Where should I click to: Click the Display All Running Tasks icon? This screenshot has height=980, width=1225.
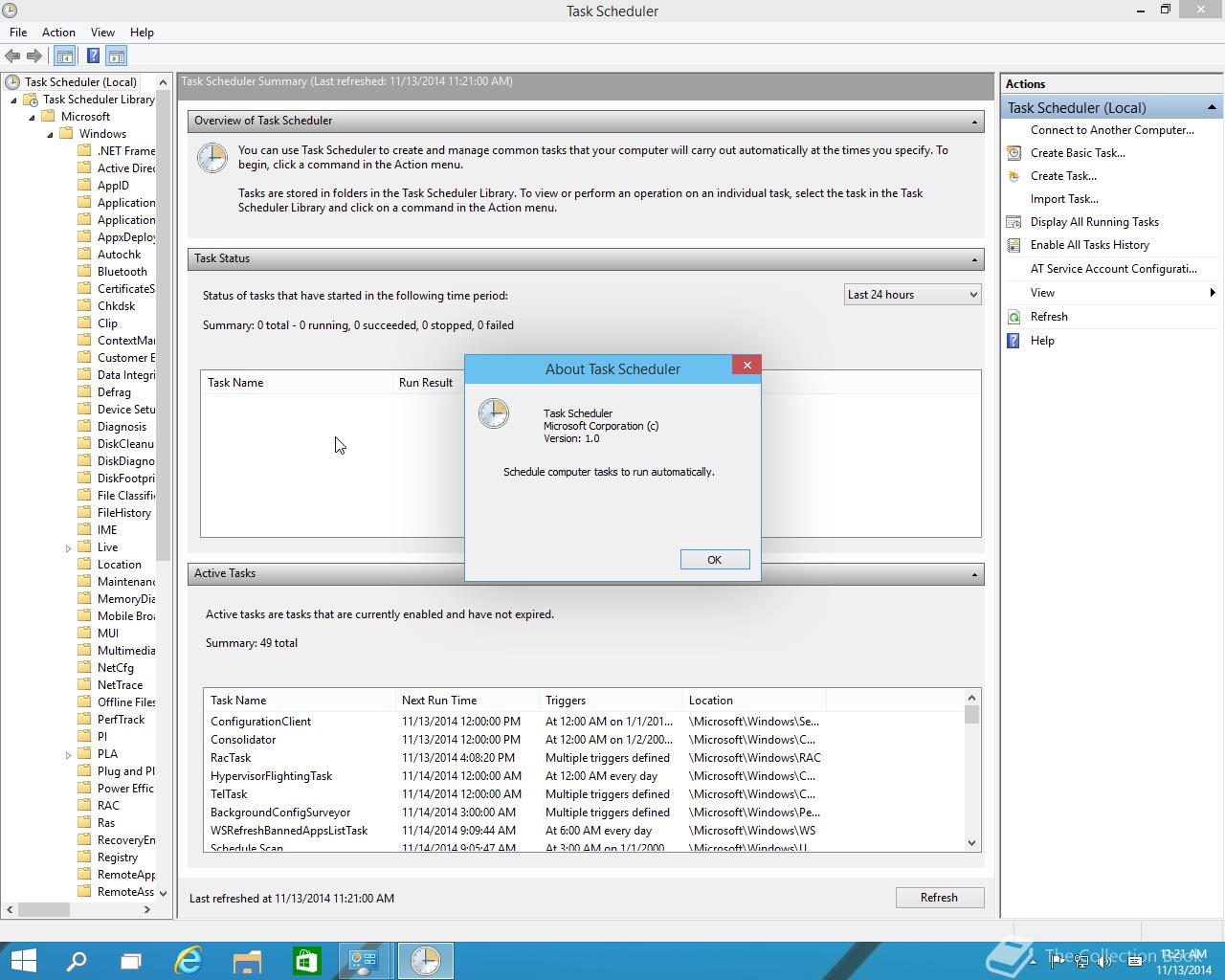pos(1013,222)
